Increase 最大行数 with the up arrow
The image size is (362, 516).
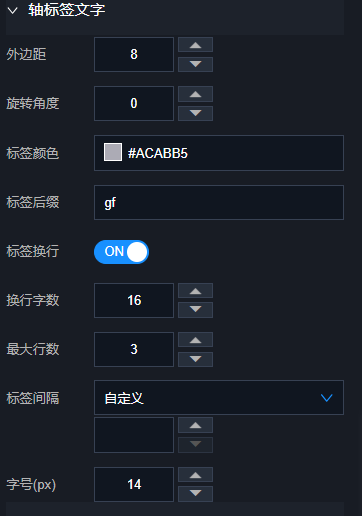click(x=195, y=340)
